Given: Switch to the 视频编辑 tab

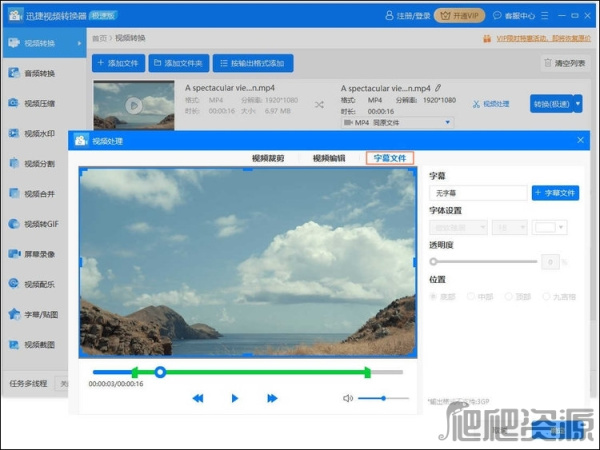Looking at the screenshot, I should point(329,158).
